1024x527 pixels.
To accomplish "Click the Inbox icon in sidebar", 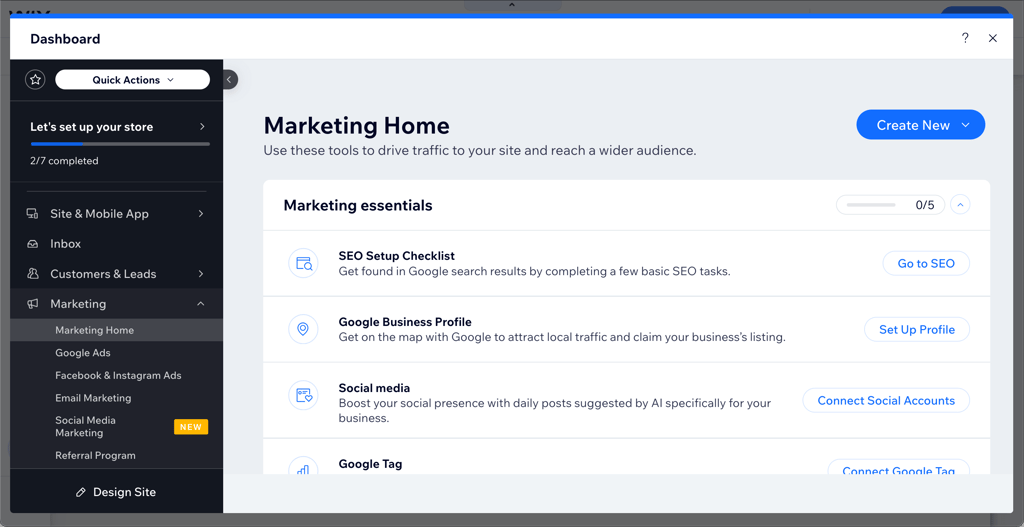I will click(x=32, y=244).
